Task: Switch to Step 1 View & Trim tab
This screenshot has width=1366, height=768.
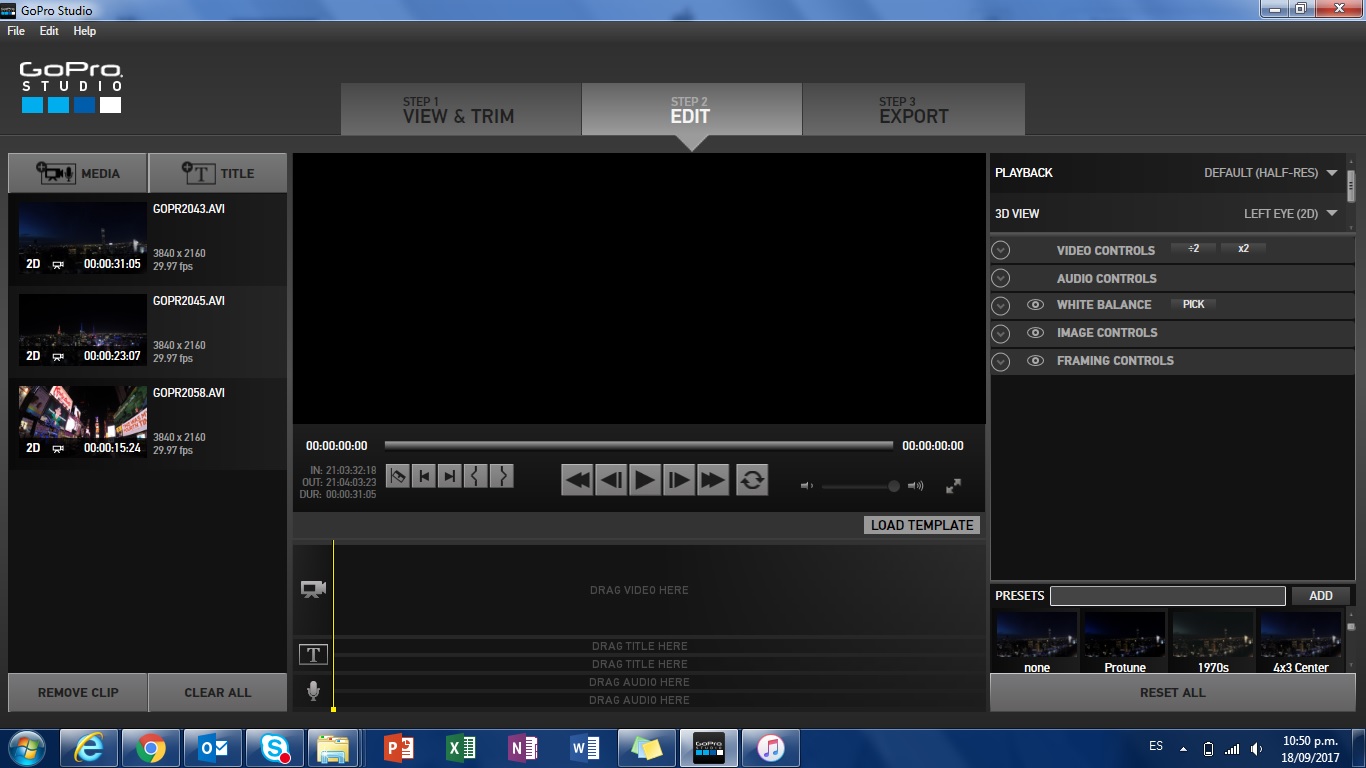Action: click(x=460, y=109)
